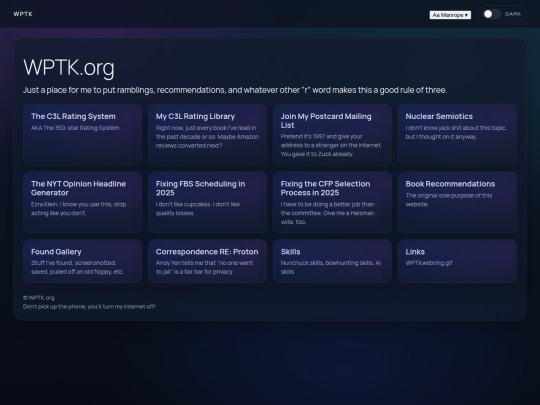540x405 pixels.
Task: Open Join My Postcard Mailing List card
Action: click(332, 135)
